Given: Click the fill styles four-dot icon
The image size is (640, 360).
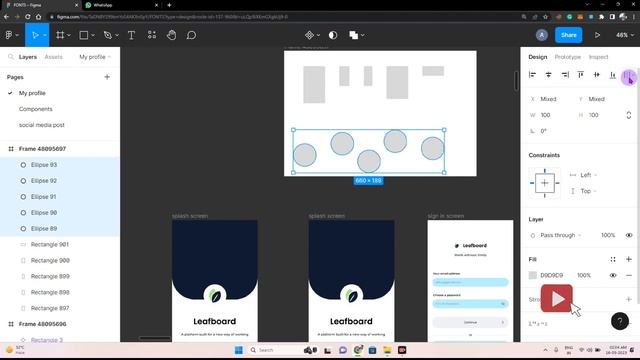Looking at the screenshot, I should point(613,259).
